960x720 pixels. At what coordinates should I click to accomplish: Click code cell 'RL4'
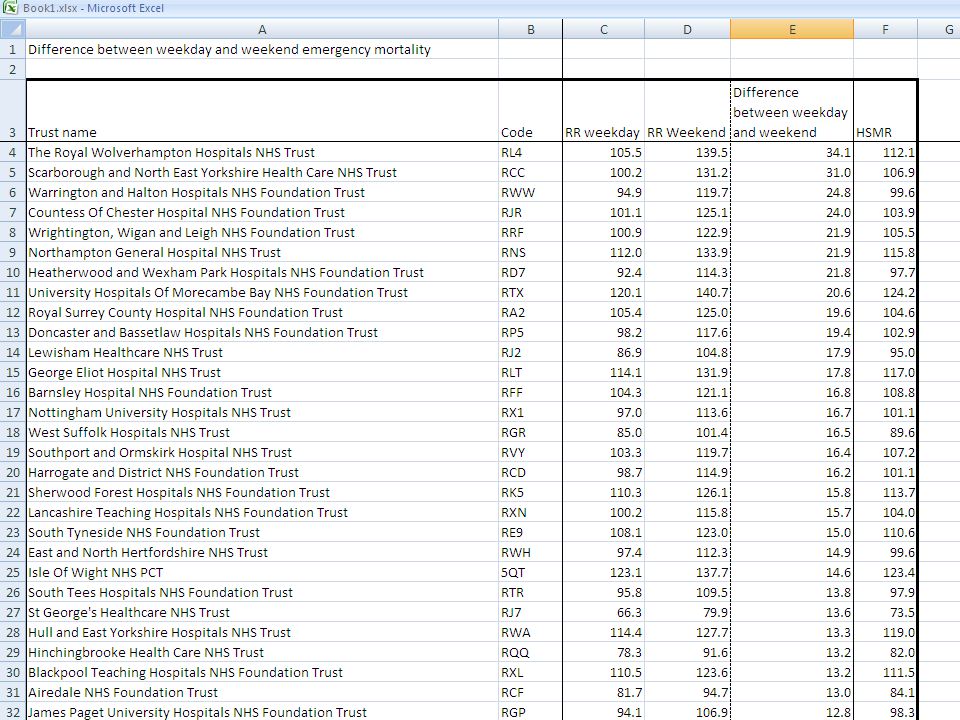coord(530,152)
